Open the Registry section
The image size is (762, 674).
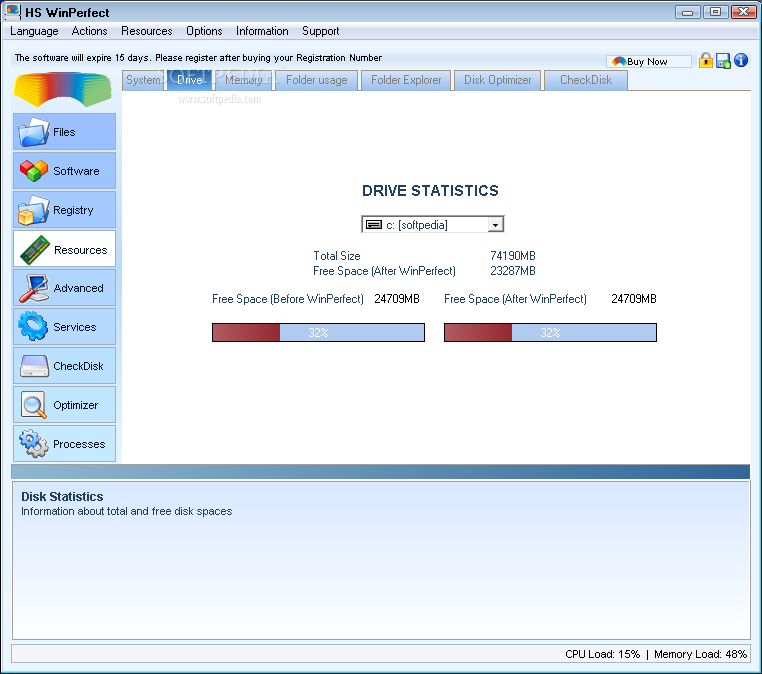tap(64, 209)
